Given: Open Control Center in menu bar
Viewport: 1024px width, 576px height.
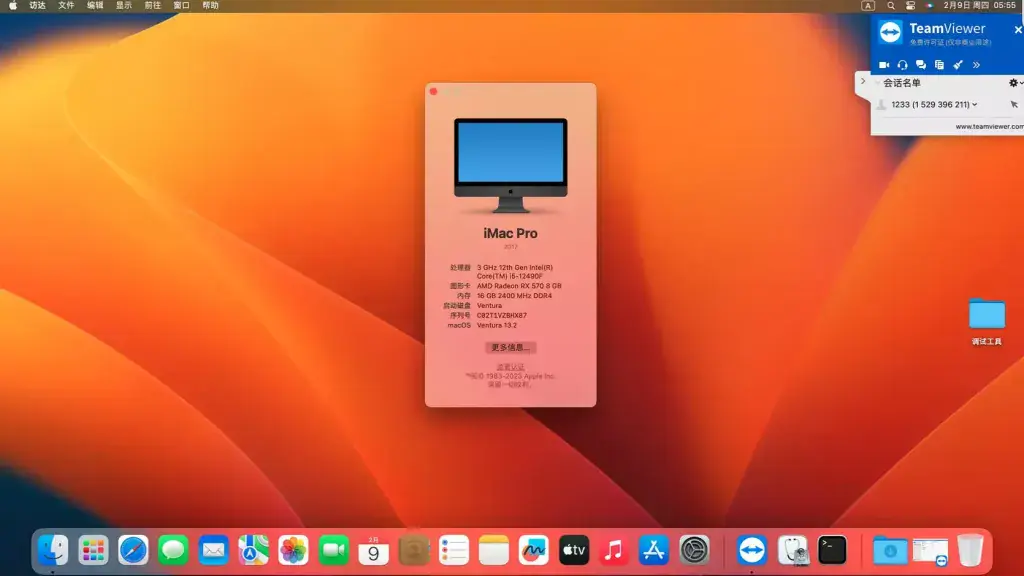Looking at the screenshot, I should (910, 5).
